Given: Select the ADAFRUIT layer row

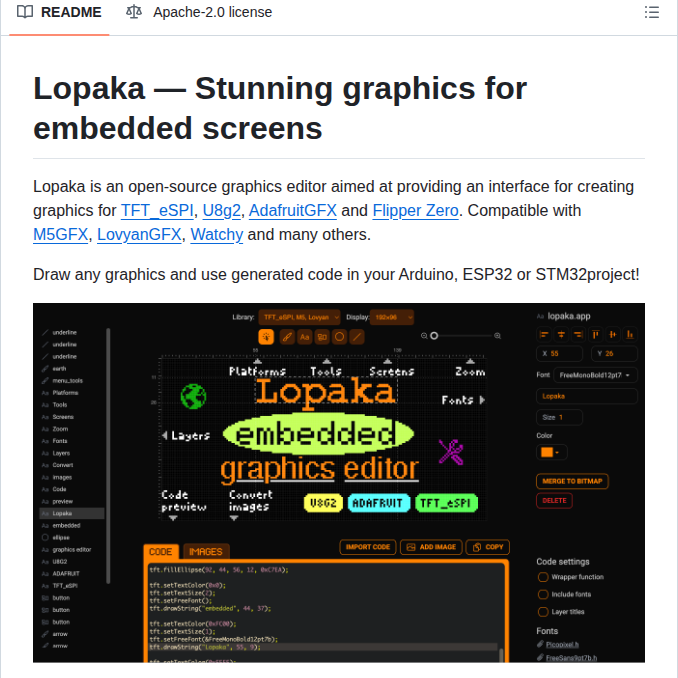Looking at the screenshot, I should [x=73, y=574].
